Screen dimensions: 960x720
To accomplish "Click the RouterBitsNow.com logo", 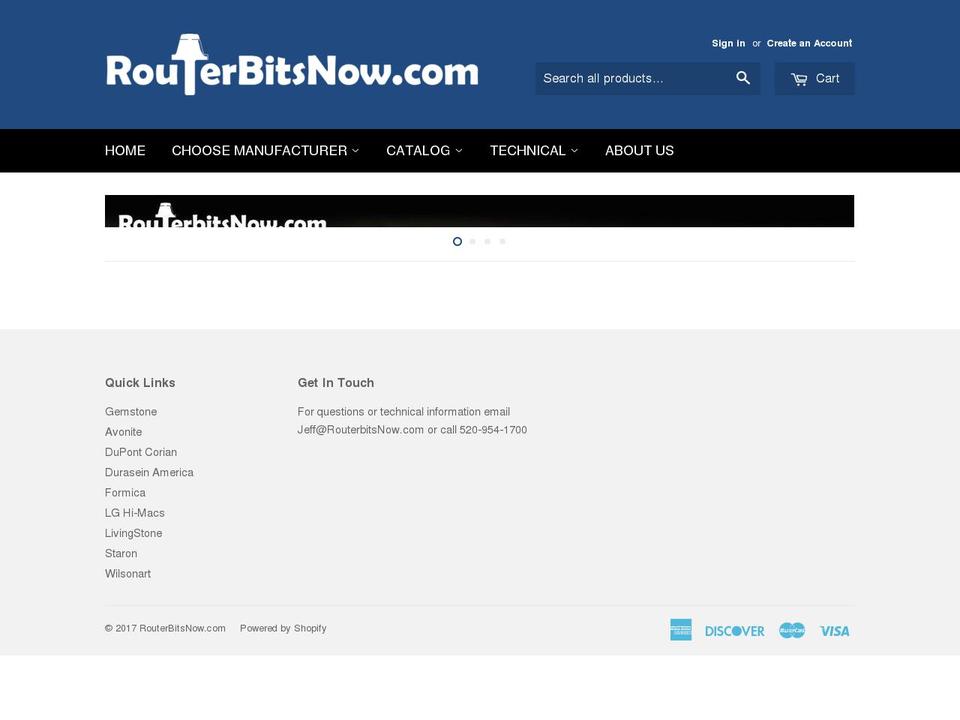I will [292, 66].
